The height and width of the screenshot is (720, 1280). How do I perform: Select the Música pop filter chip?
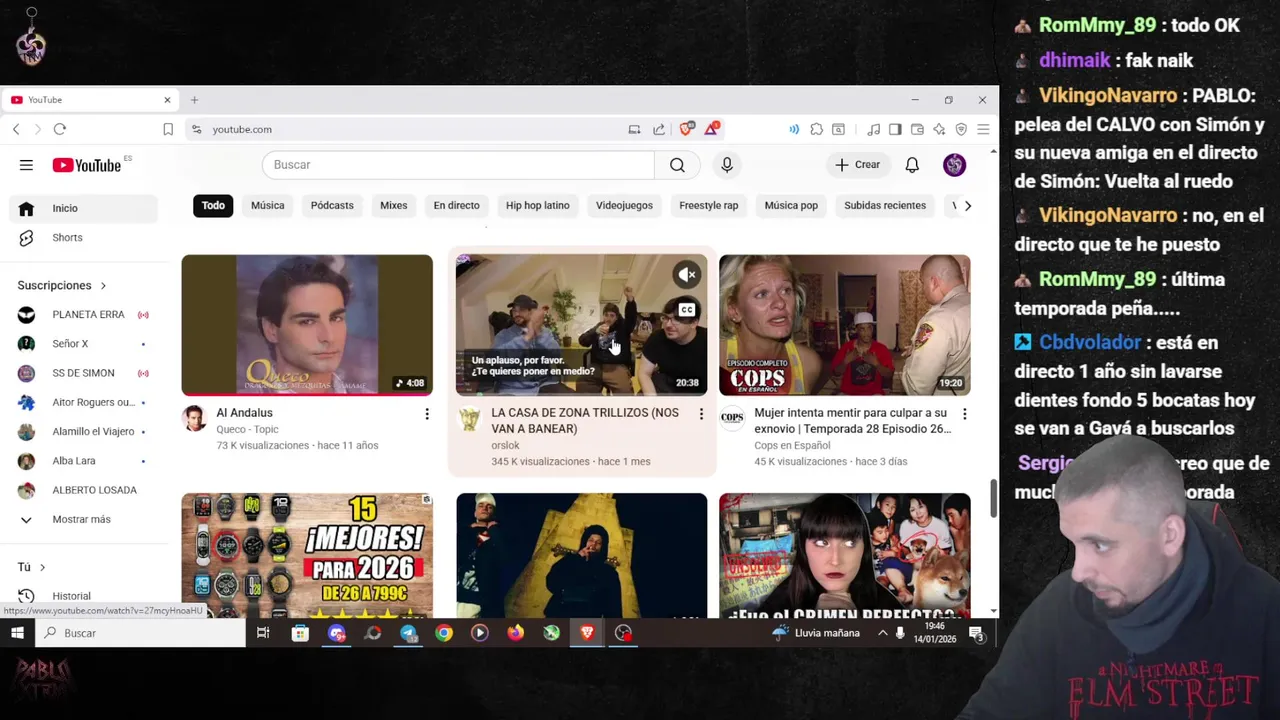tap(791, 206)
